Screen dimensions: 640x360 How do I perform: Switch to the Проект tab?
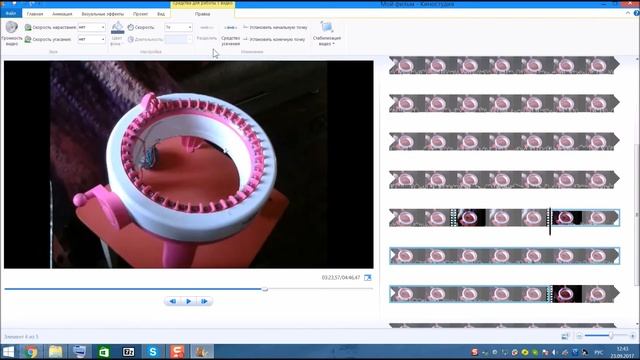[x=140, y=14]
